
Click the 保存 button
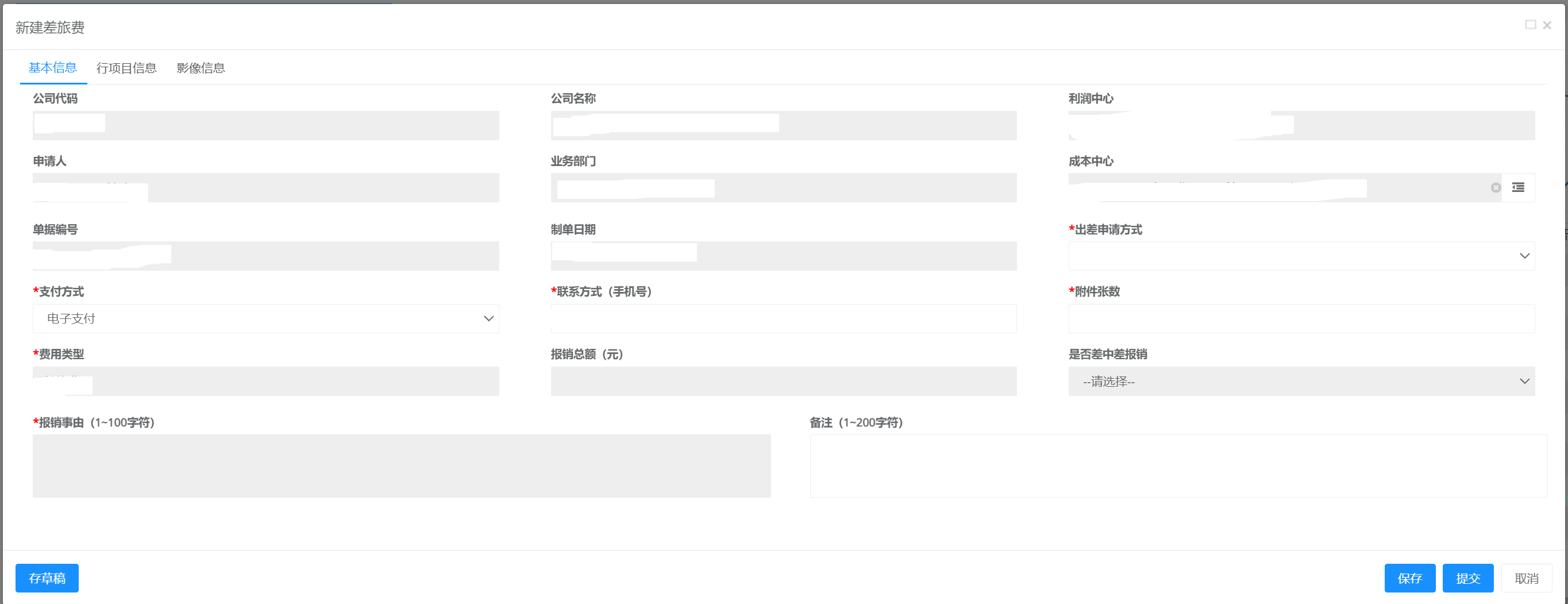pyautogui.click(x=1410, y=578)
